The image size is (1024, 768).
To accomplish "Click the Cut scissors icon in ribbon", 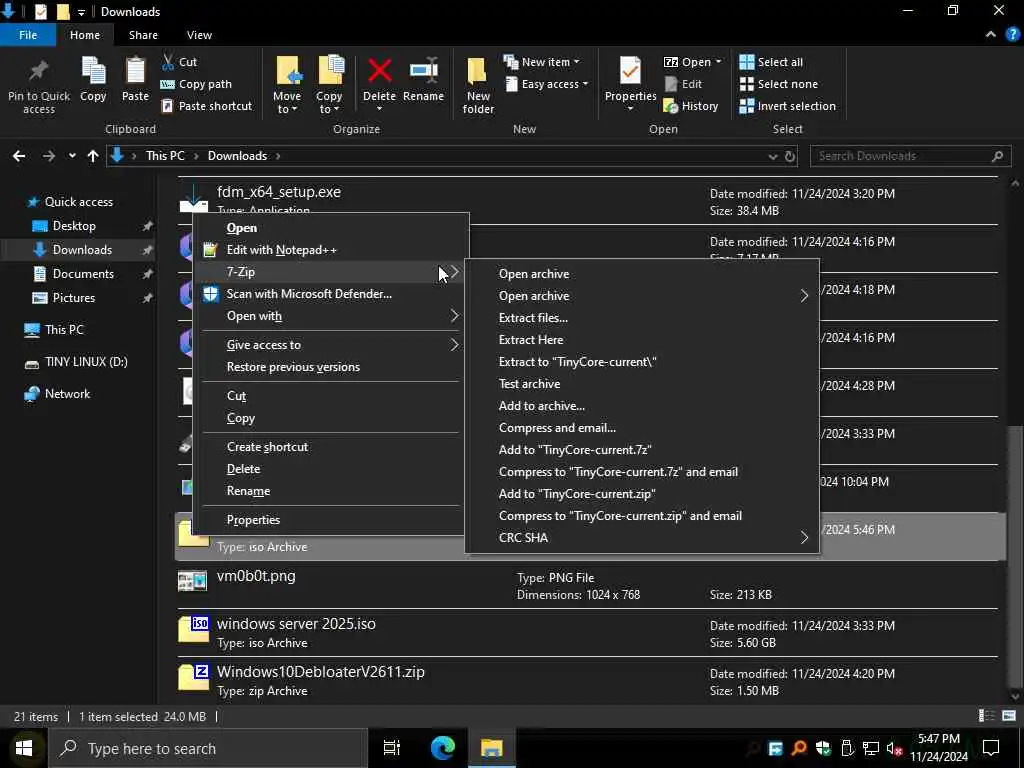I will tap(168, 62).
